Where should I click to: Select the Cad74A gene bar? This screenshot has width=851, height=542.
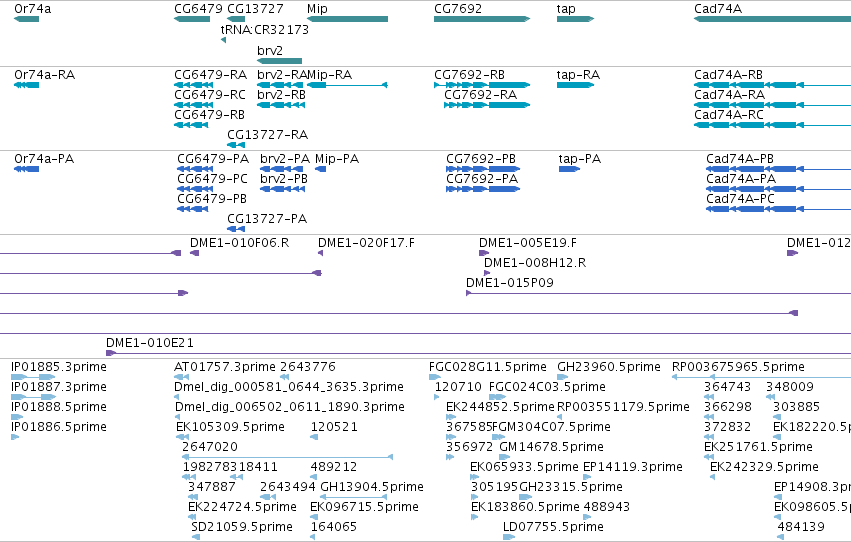772,19
